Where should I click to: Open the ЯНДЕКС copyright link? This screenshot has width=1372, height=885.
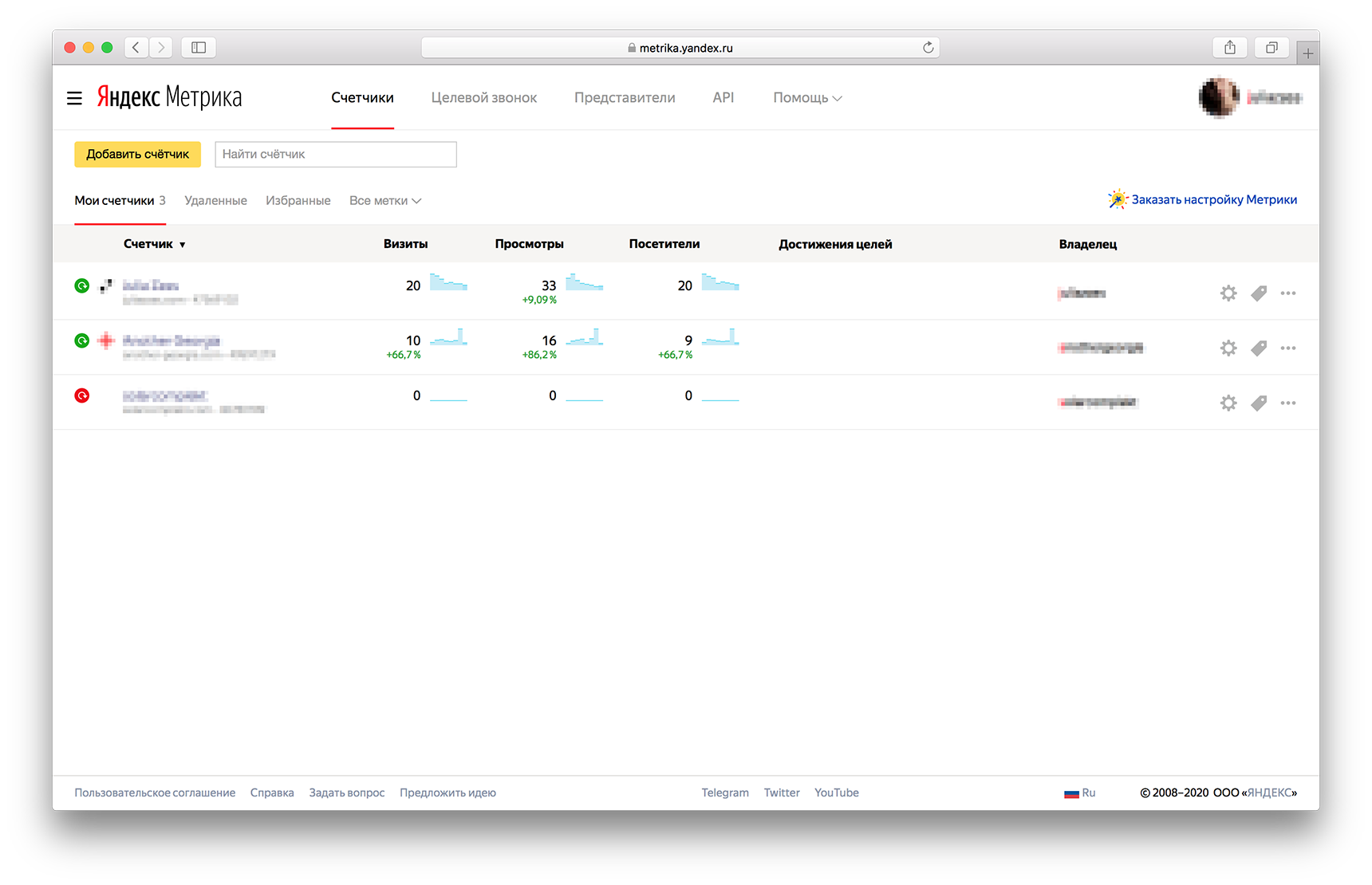(x=1269, y=793)
